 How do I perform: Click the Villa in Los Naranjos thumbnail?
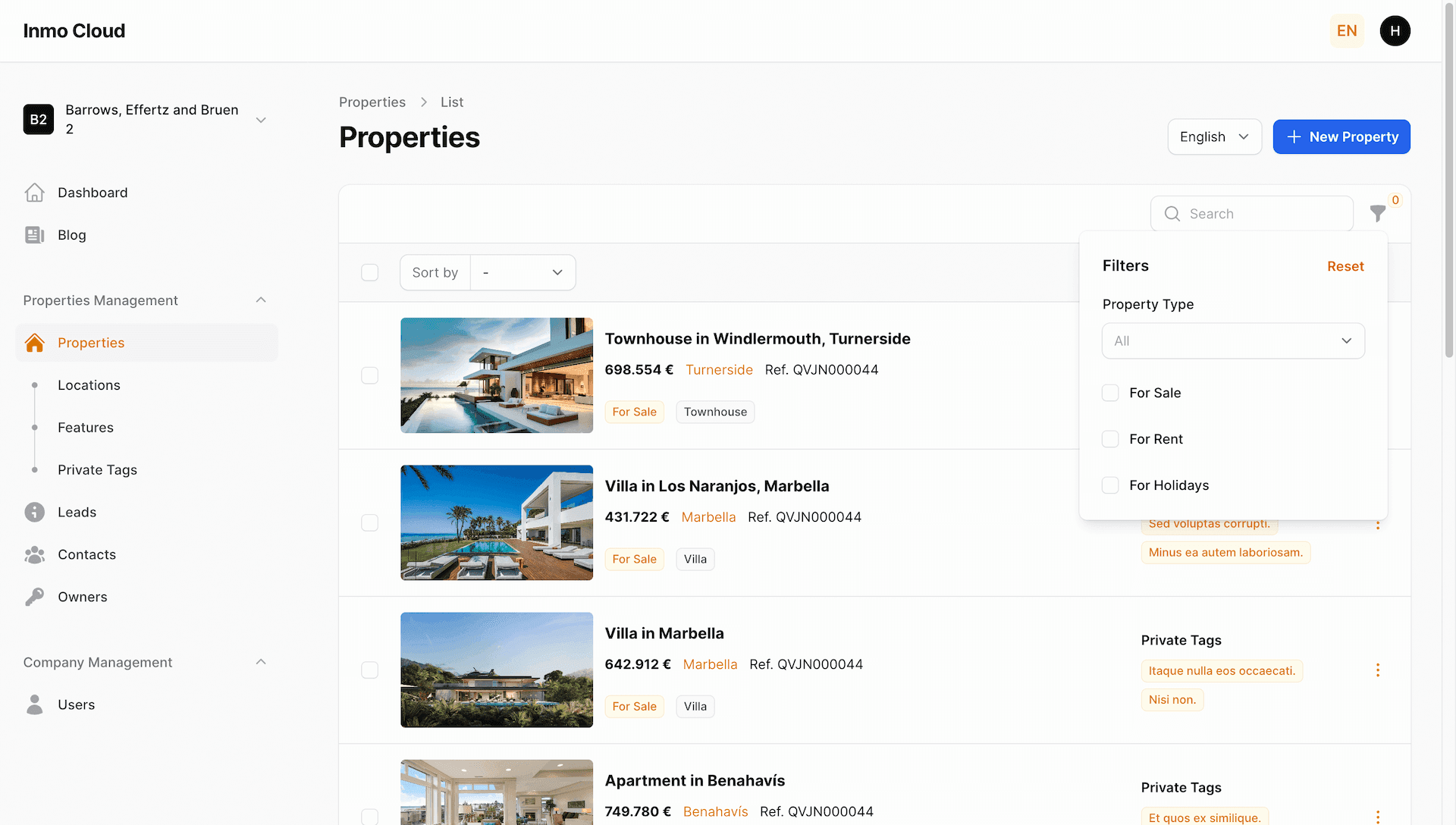[497, 522]
